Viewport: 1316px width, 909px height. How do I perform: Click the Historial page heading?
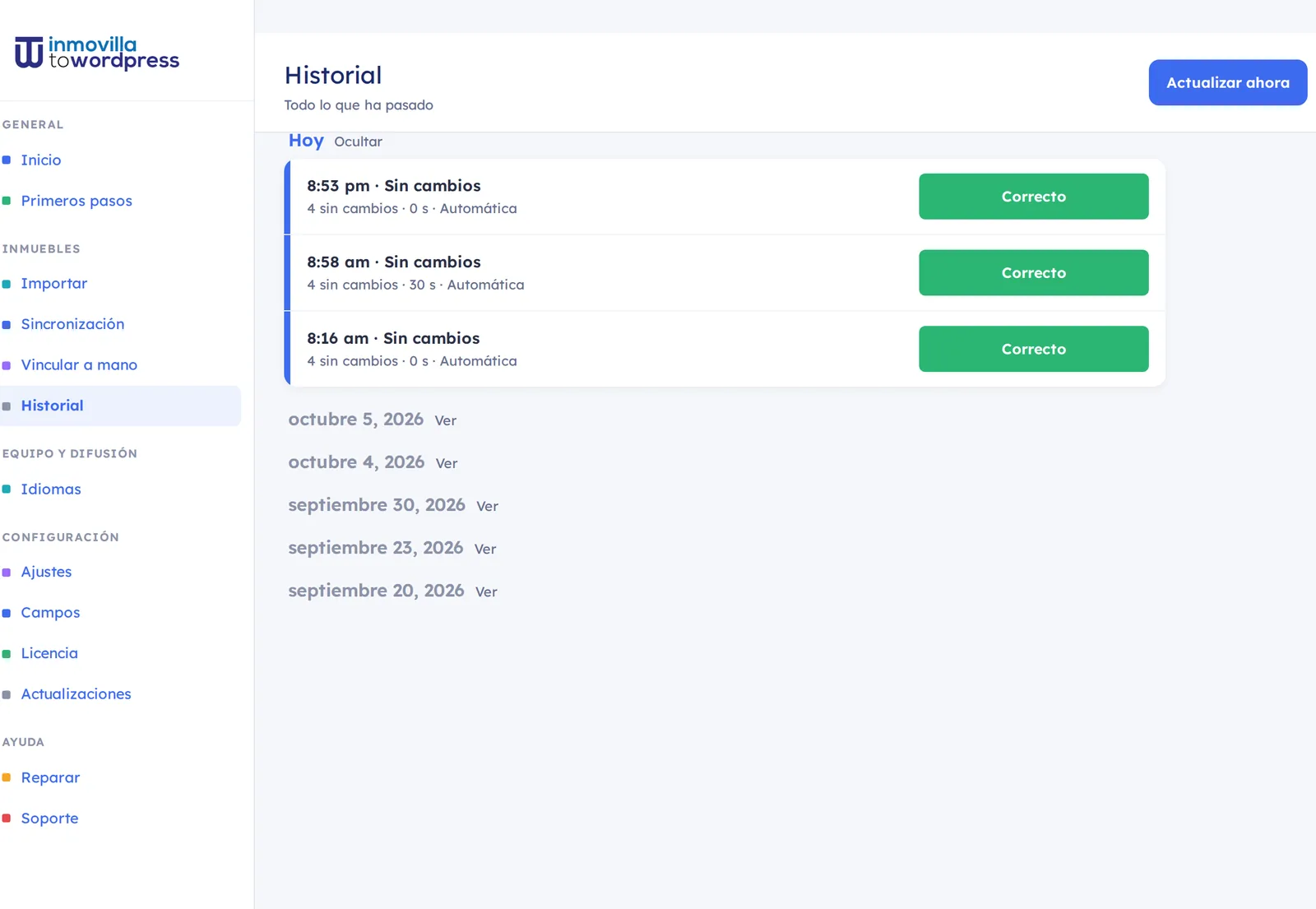click(x=333, y=76)
